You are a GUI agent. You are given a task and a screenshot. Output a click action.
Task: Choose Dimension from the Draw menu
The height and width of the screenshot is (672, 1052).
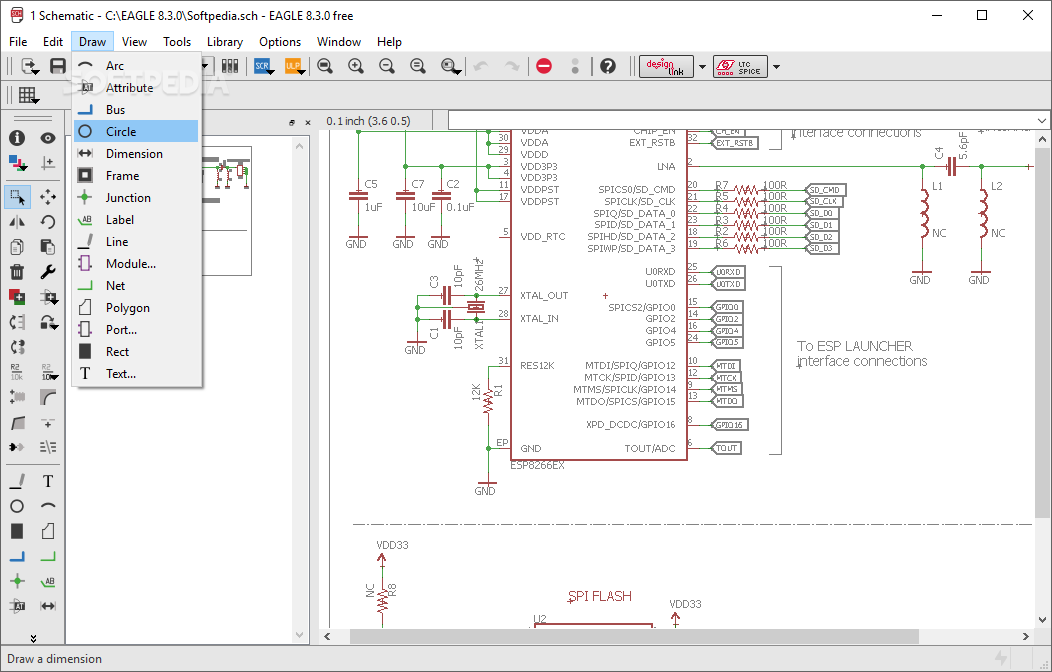[136, 154]
